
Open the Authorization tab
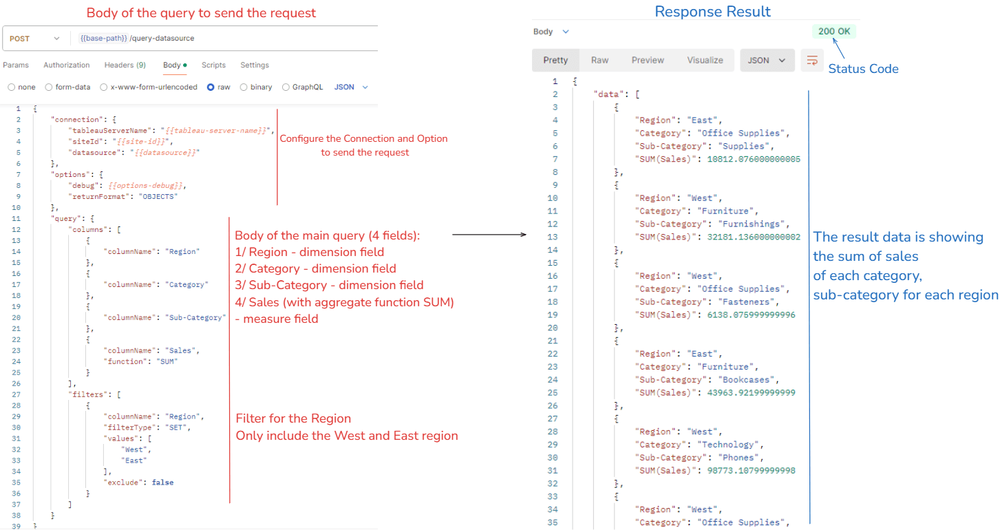pyautogui.click(x=66, y=65)
